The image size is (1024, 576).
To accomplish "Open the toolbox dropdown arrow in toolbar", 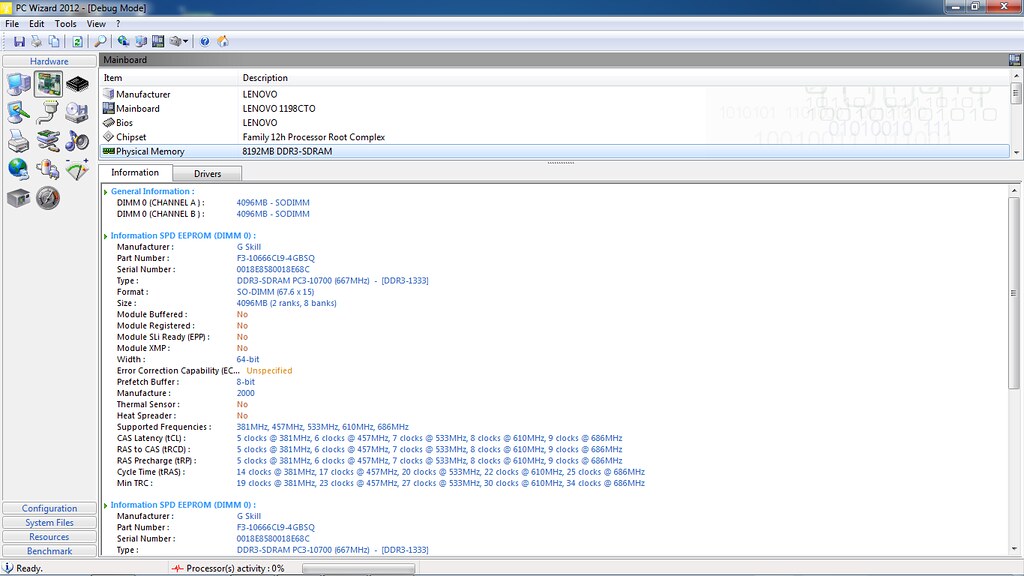I will coord(185,42).
